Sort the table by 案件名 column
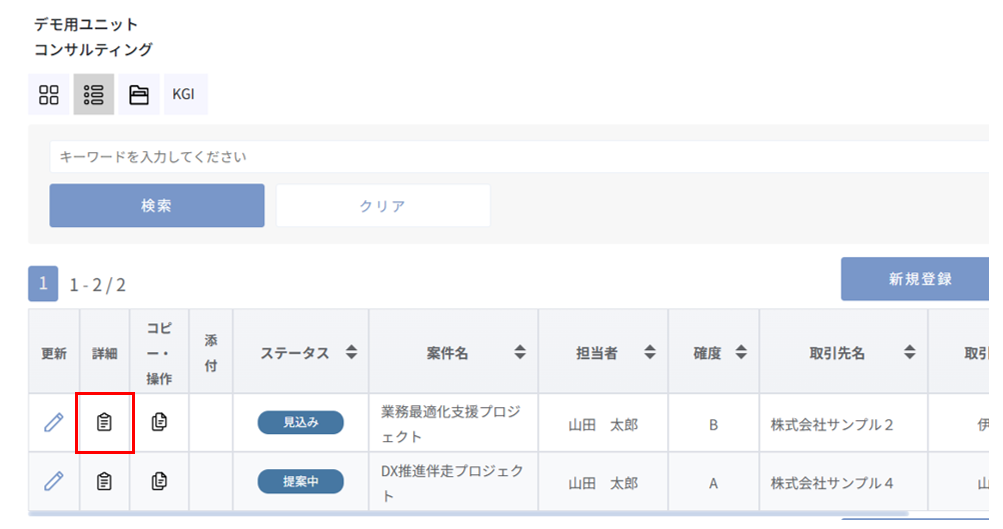 pyautogui.click(x=520, y=353)
